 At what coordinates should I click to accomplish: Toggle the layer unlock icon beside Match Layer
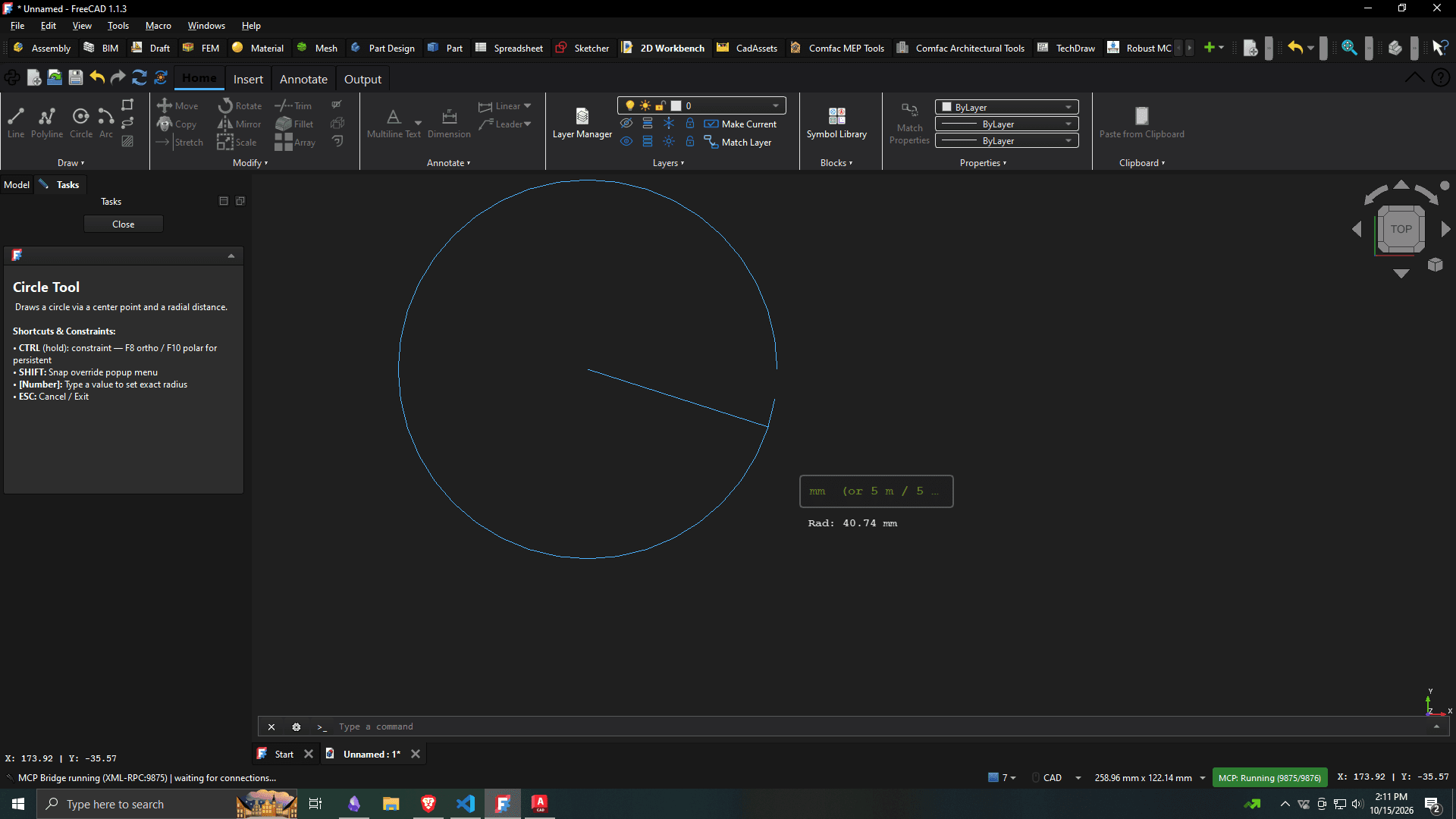[x=690, y=141]
